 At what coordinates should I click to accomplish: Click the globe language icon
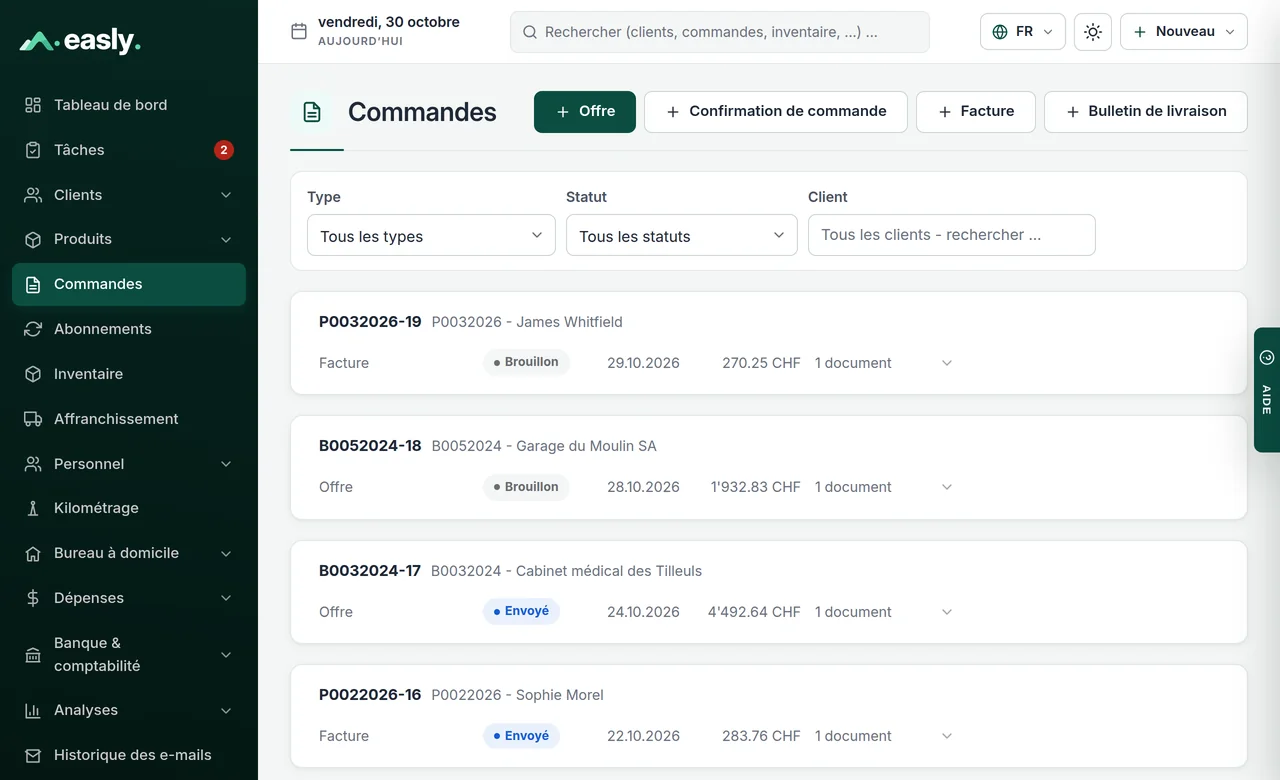pos(1000,32)
